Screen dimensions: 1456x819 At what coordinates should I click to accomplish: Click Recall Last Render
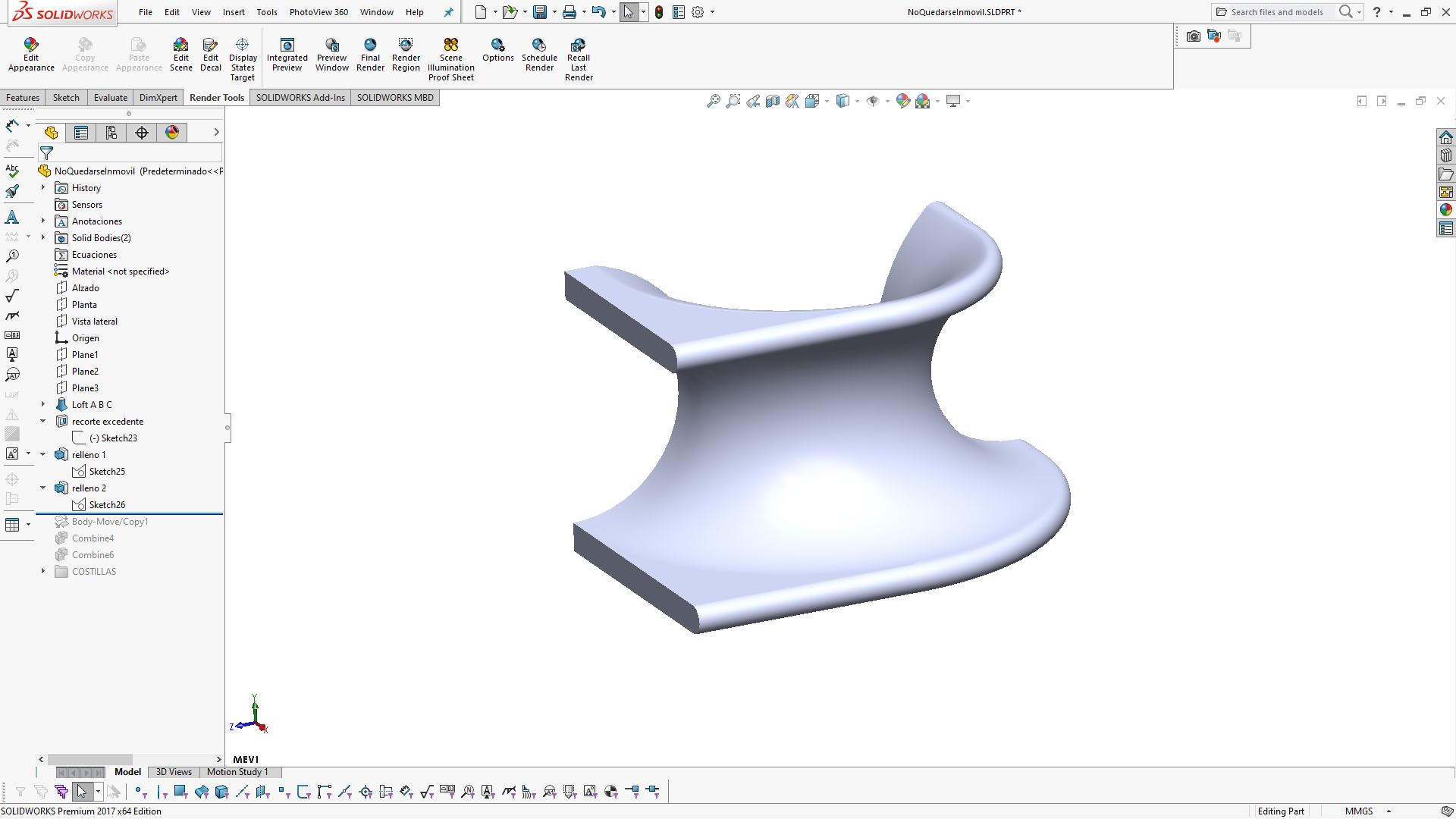tap(579, 56)
